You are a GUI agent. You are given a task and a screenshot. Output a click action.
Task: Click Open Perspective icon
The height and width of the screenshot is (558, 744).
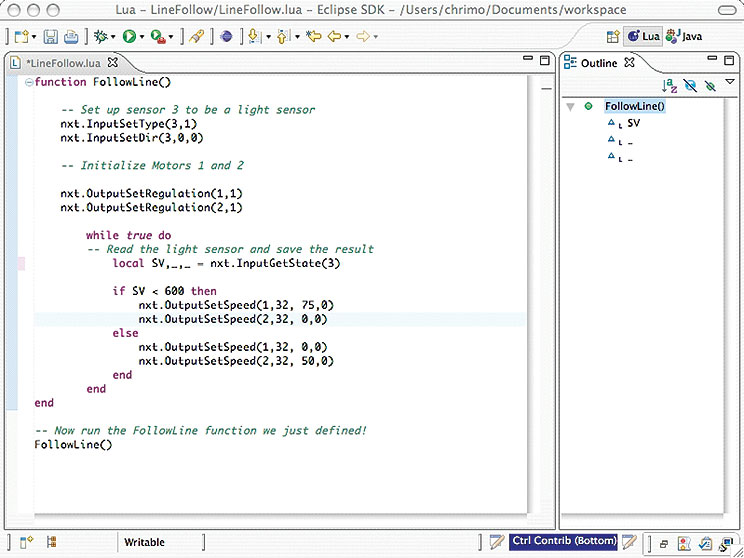611,37
